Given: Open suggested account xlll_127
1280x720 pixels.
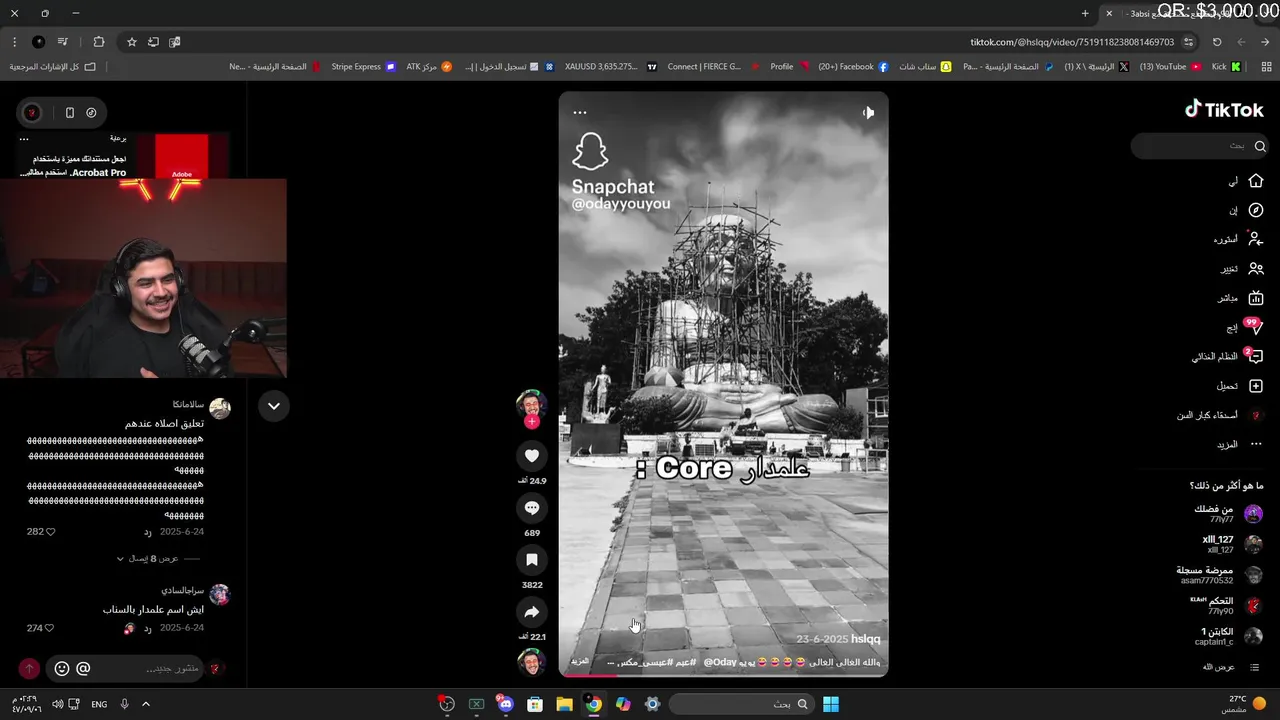Looking at the screenshot, I should coord(1232,544).
